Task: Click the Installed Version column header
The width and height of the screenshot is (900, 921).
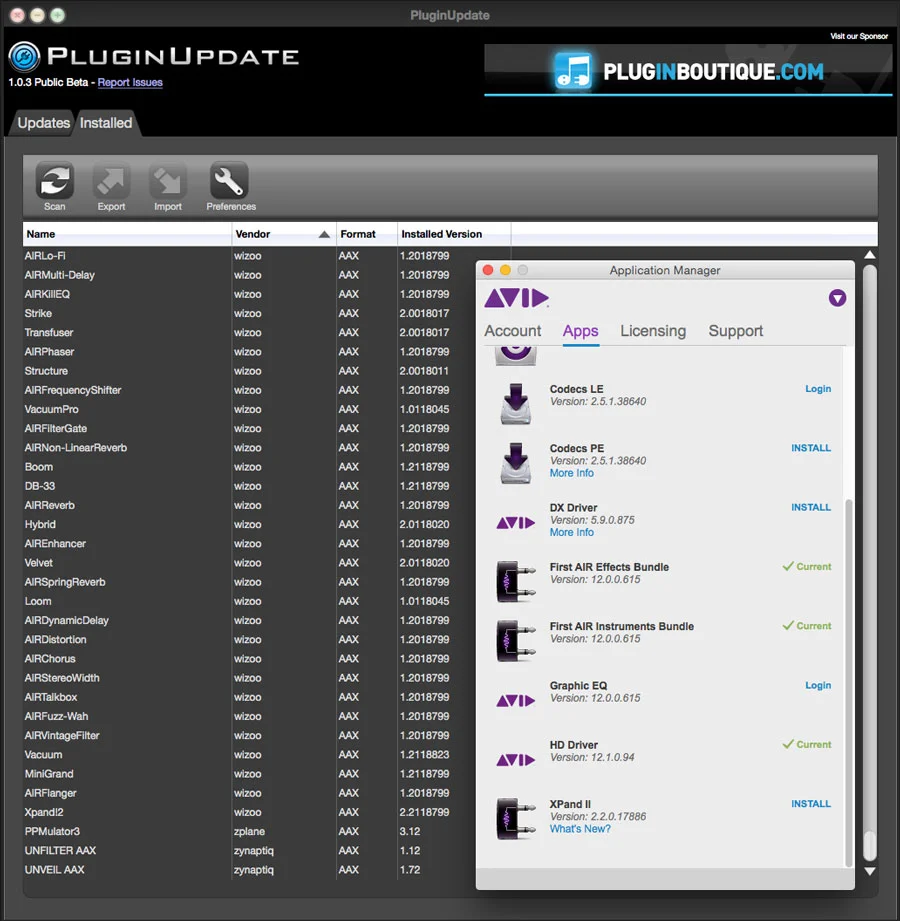Action: coord(454,234)
